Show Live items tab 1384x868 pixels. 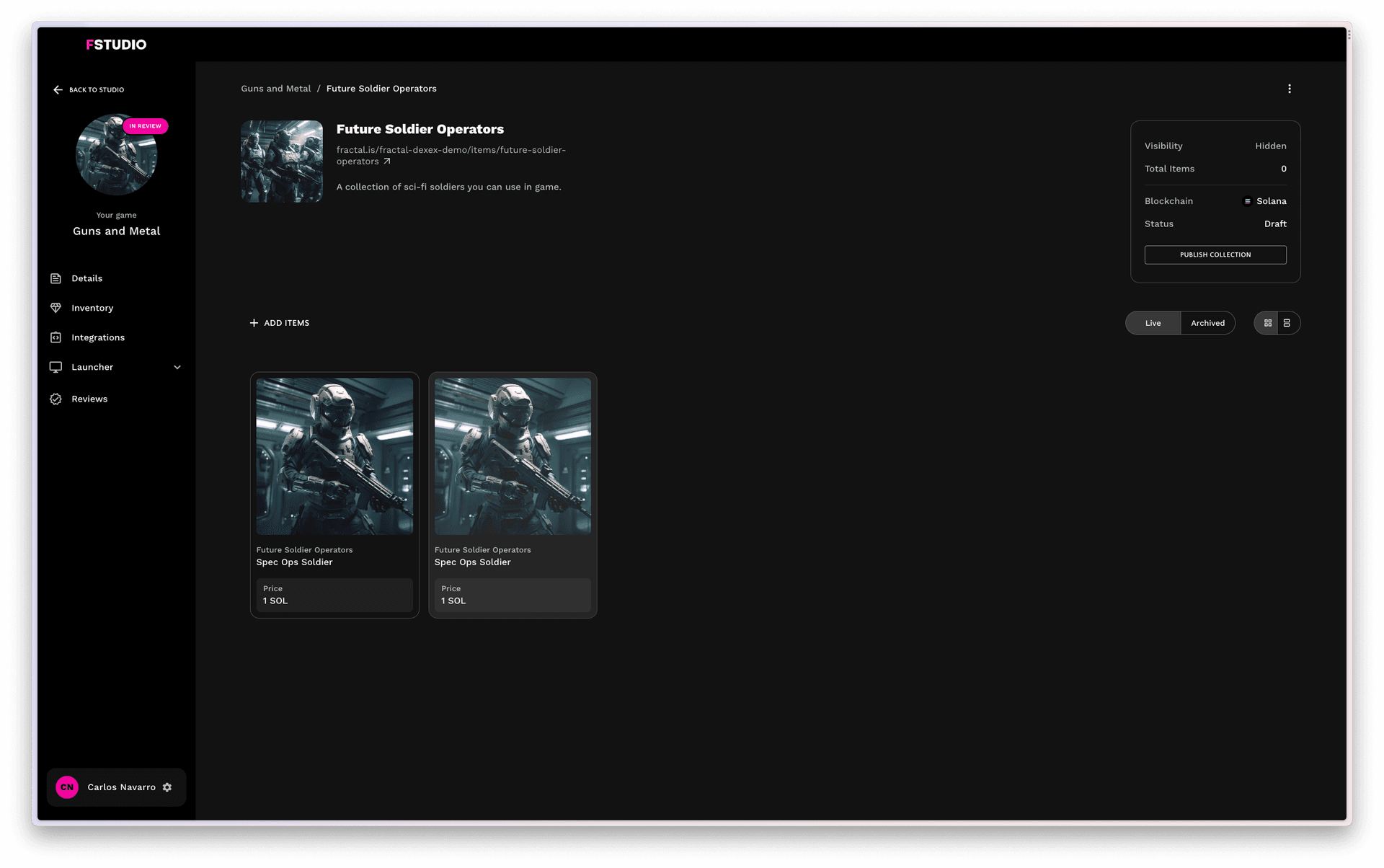pyautogui.click(x=1153, y=323)
